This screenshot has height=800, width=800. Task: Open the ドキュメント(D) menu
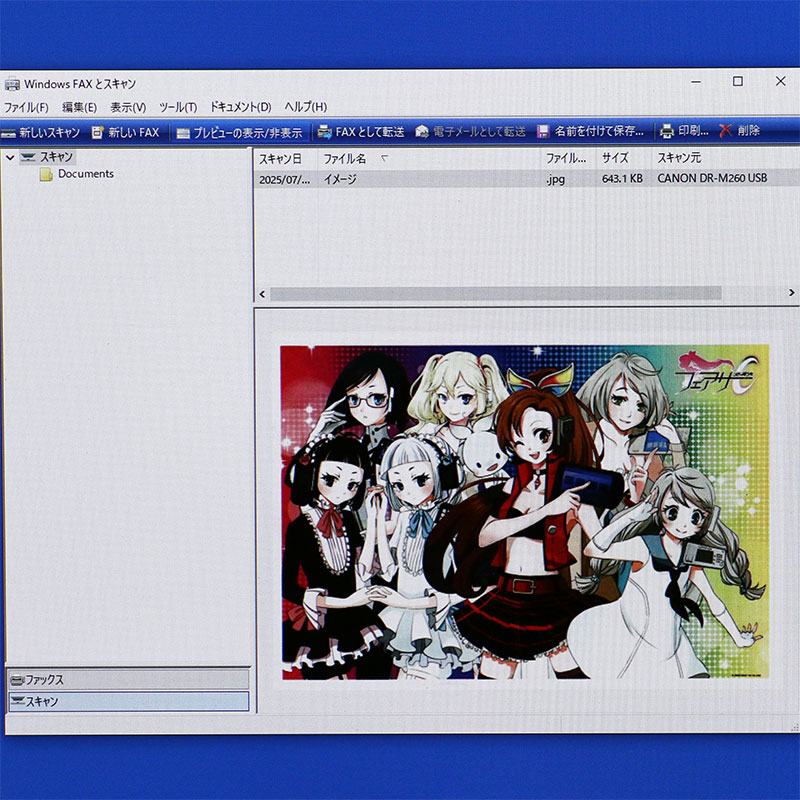pos(240,107)
